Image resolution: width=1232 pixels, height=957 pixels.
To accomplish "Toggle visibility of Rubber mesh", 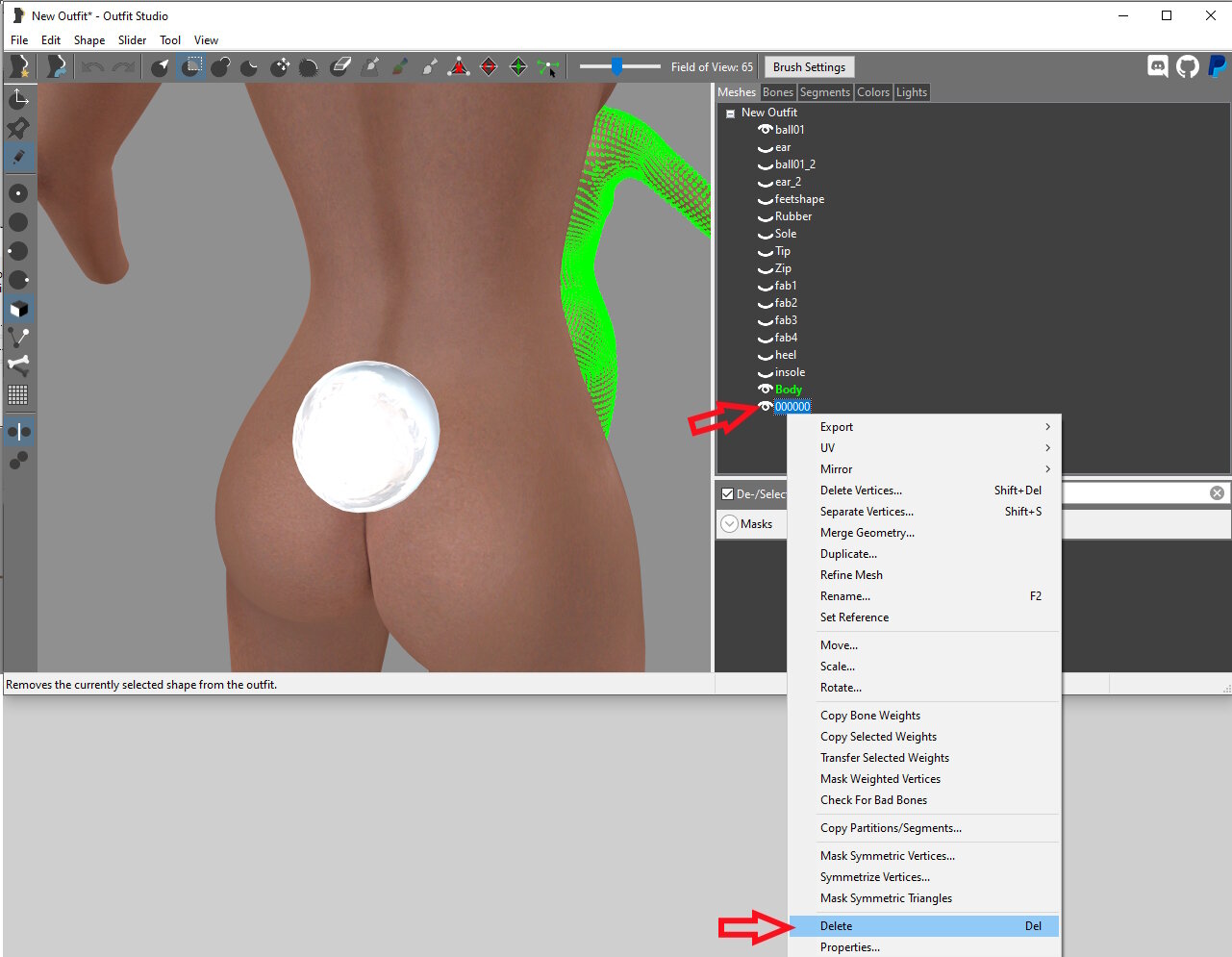I will [766, 217].
